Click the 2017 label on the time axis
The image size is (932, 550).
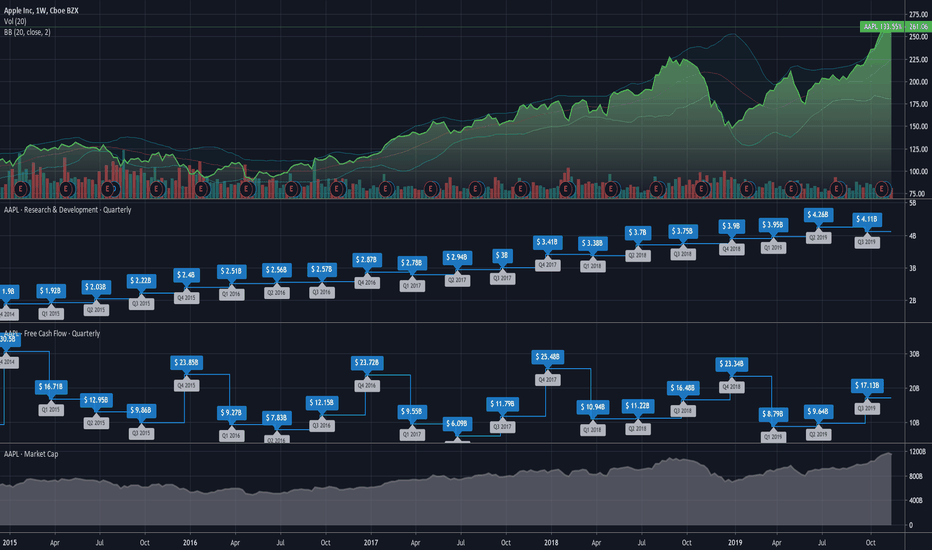pos(371,543)
